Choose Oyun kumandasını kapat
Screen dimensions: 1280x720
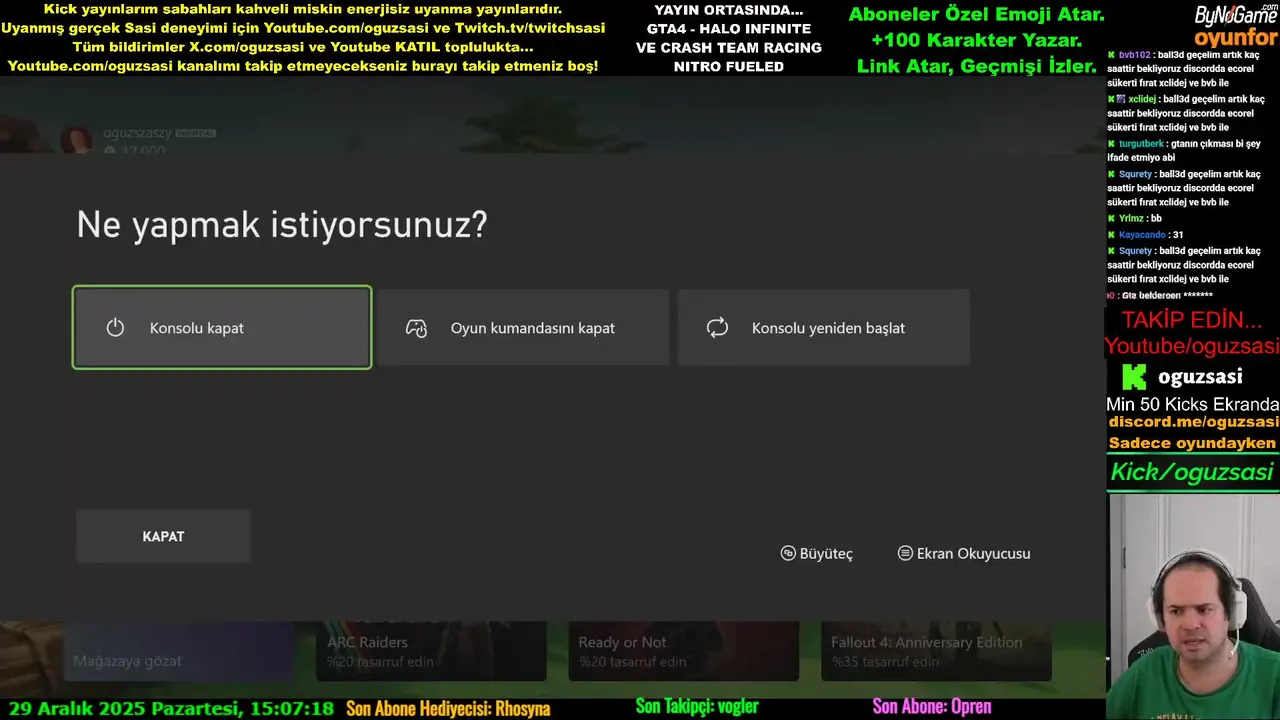tap(523, 328)
